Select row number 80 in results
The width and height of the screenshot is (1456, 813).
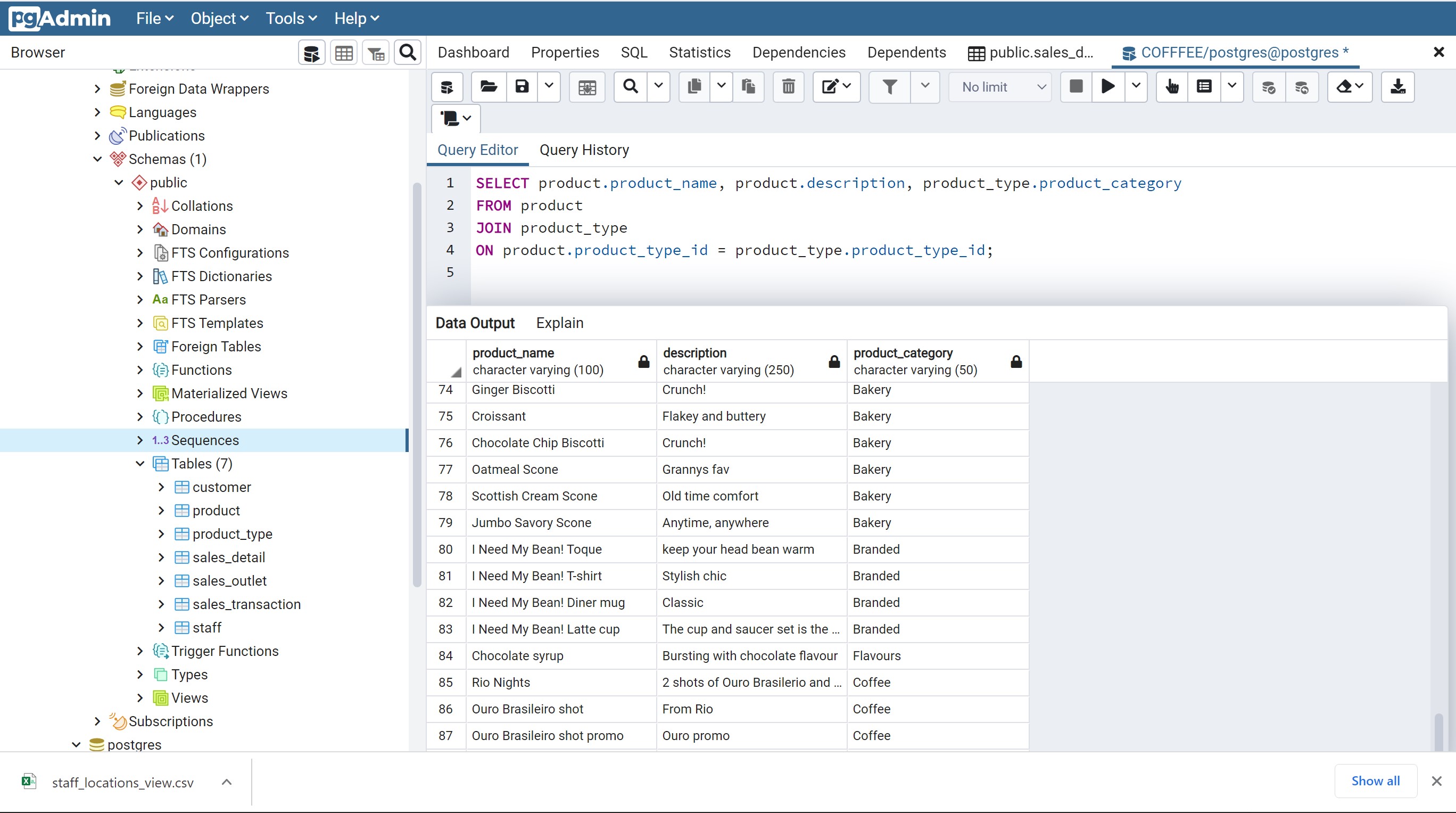[x=445, y=549]
